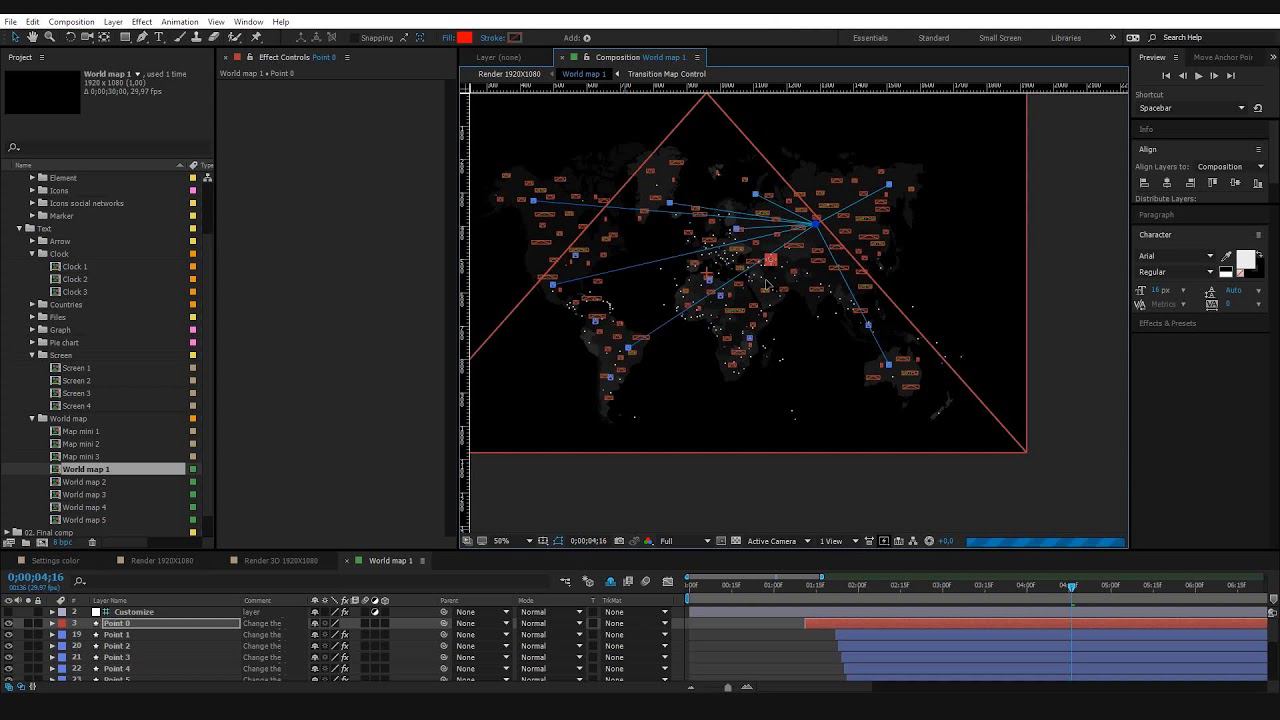Screen dimensions: 1280x720
Task: Click the Transition Map Control breadcrumb
Action: point(666,74)
